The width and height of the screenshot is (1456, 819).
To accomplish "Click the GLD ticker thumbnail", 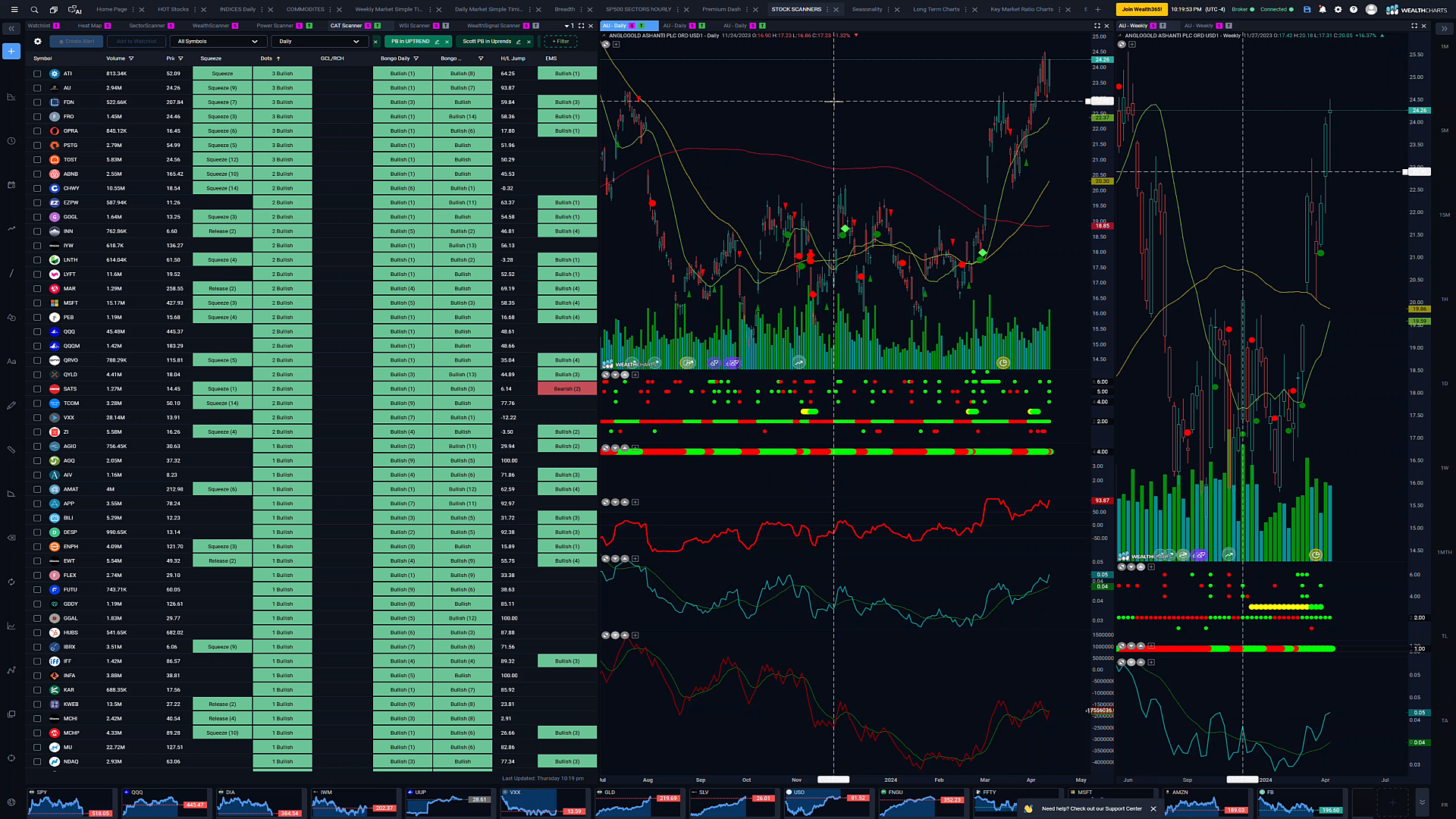I will (x=638, y=802).
